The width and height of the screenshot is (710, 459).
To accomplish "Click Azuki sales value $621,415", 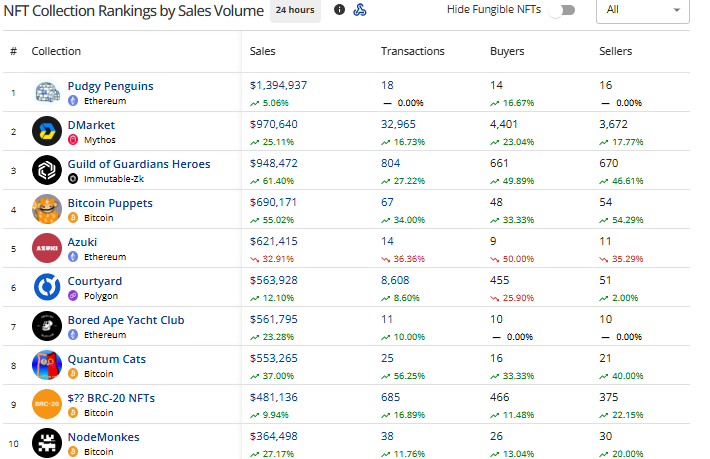I will [273, 241].
